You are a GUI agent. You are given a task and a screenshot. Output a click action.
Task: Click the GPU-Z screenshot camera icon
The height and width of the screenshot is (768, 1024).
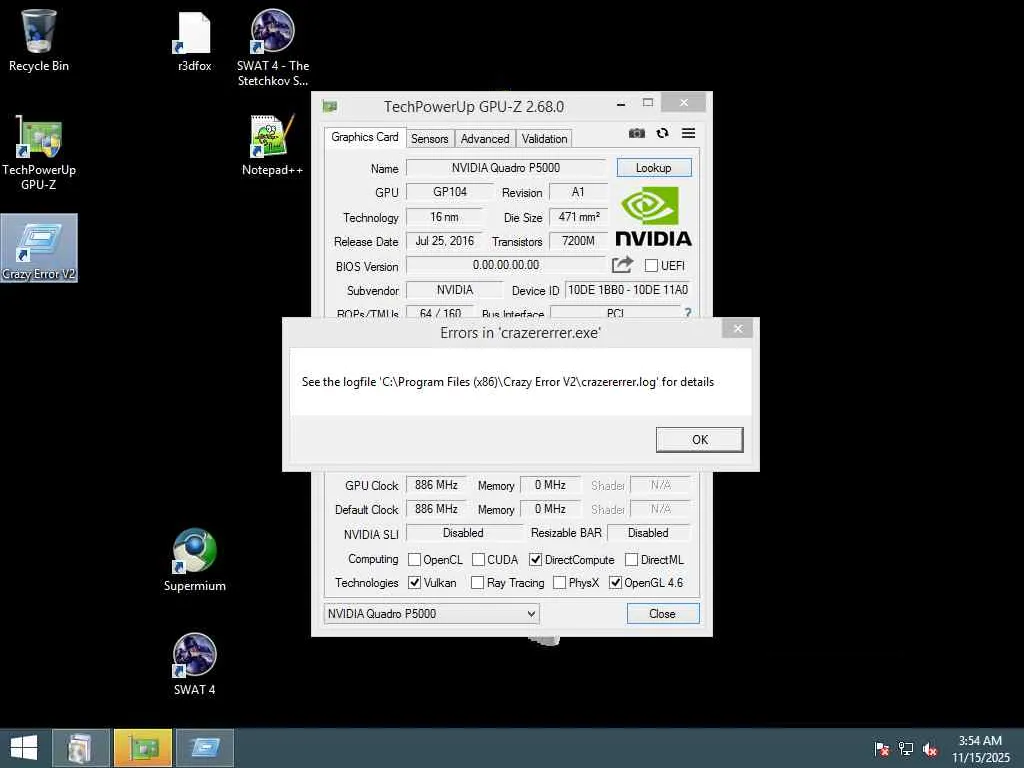click(637, 133)
